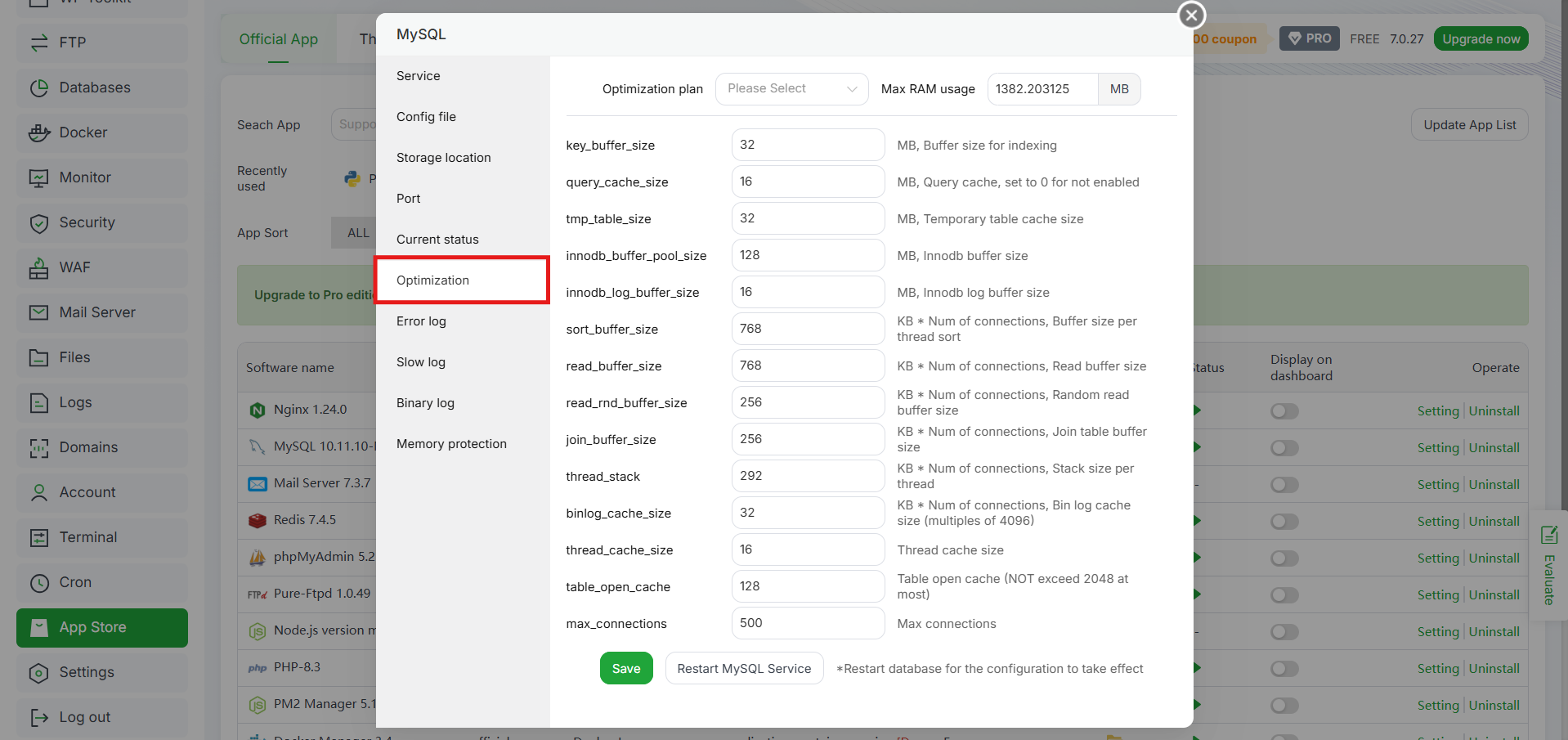The height and width of the screenshot is (740, 1568).
Task: Select the Slow log menu item
Action: [421, 362]
